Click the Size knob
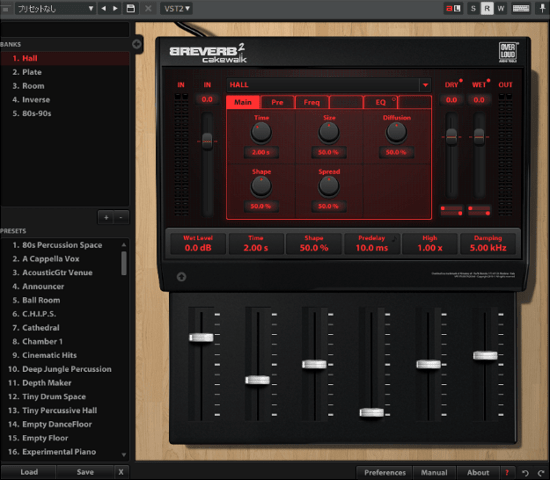The height and width of the screenshot is (480, 550). pyautogui.click(x=329, y=133)
